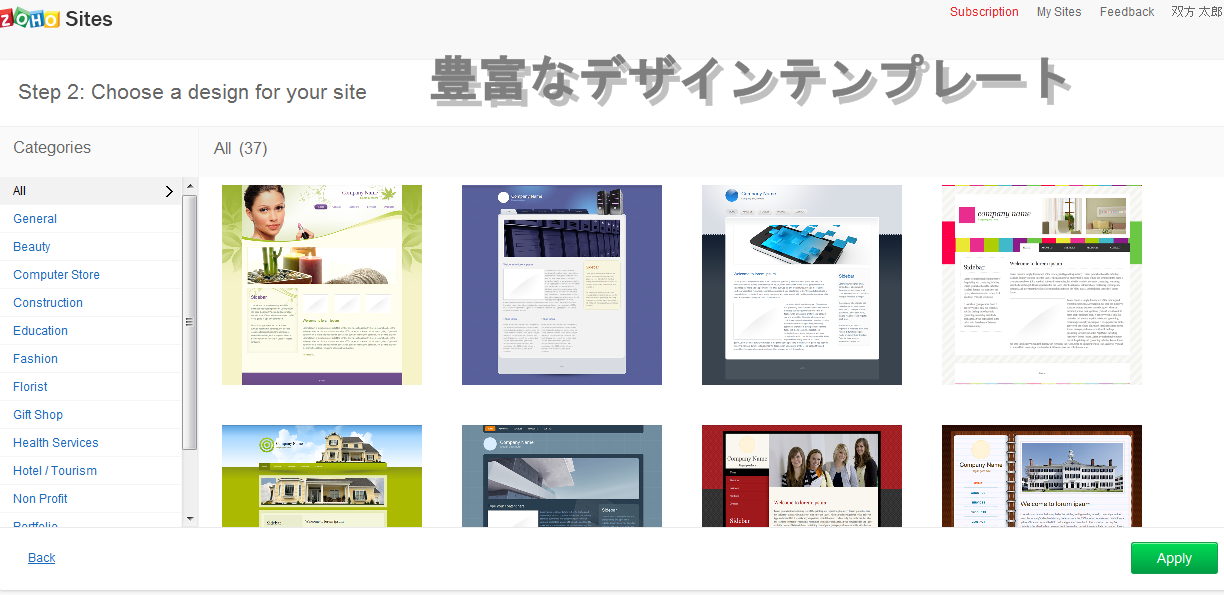Open the Feedback link
1224x595 pixels.
(x=1127, y=12)
